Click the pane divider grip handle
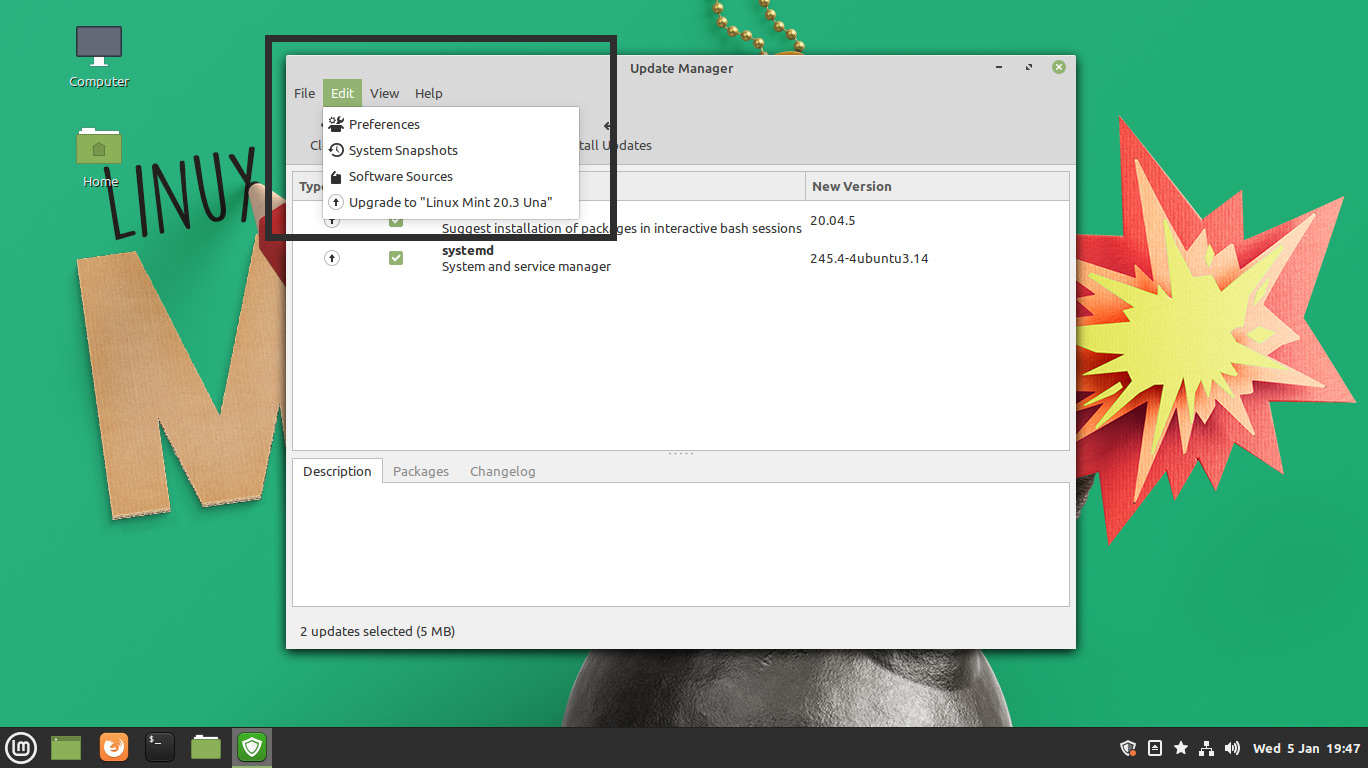1368x768 pixels. [x=681, y=454]
